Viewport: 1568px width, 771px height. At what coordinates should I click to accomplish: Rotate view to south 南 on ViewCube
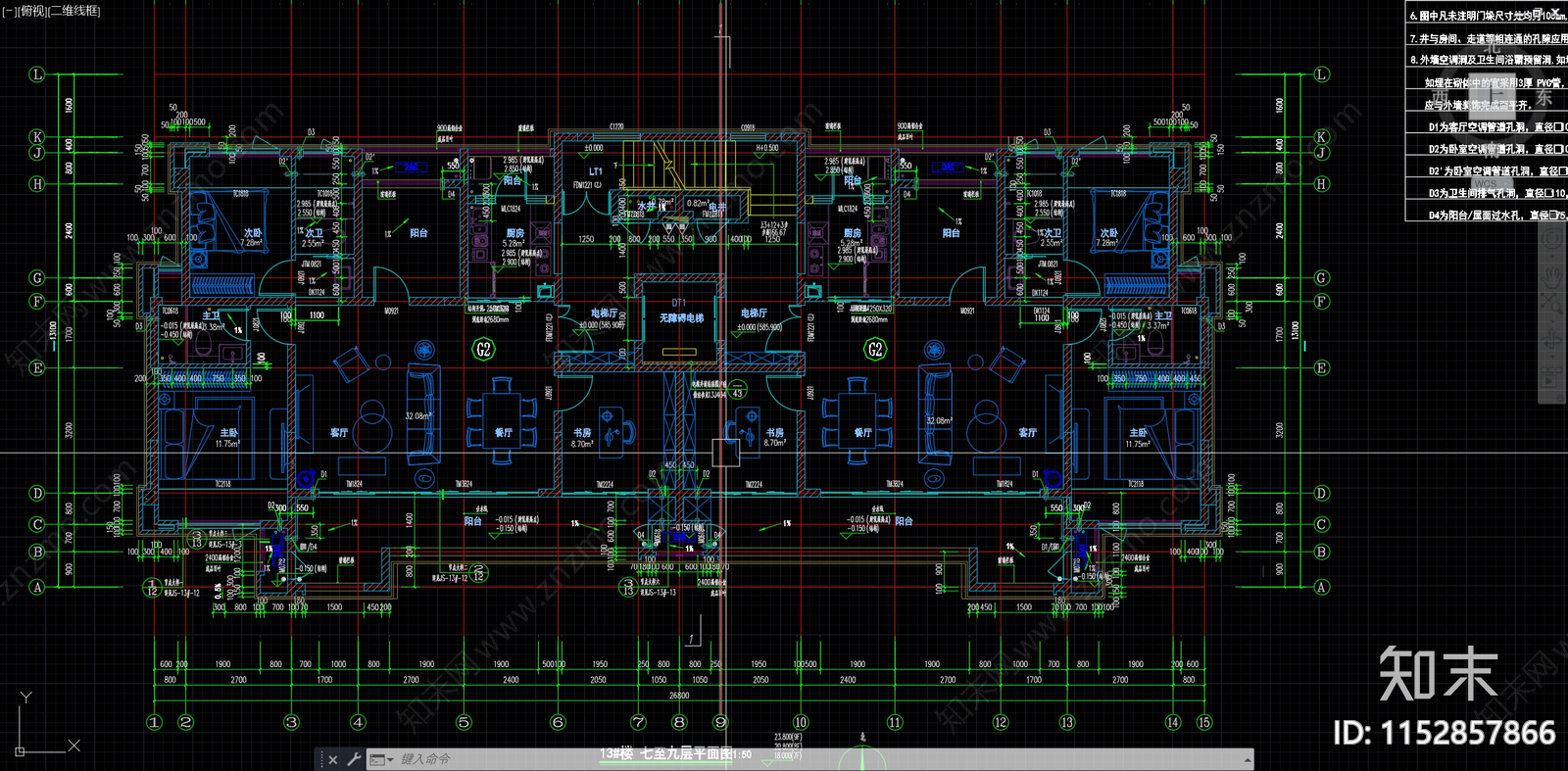(1492, 148)
